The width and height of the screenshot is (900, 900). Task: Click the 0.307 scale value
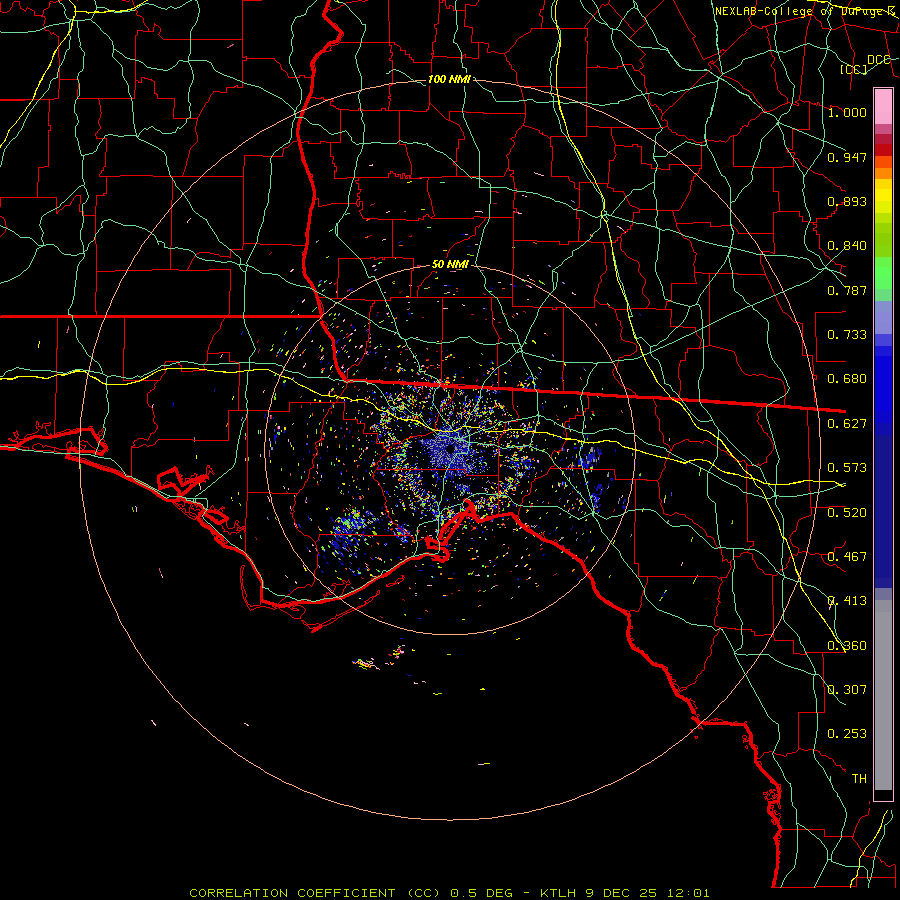click(847, 690)
